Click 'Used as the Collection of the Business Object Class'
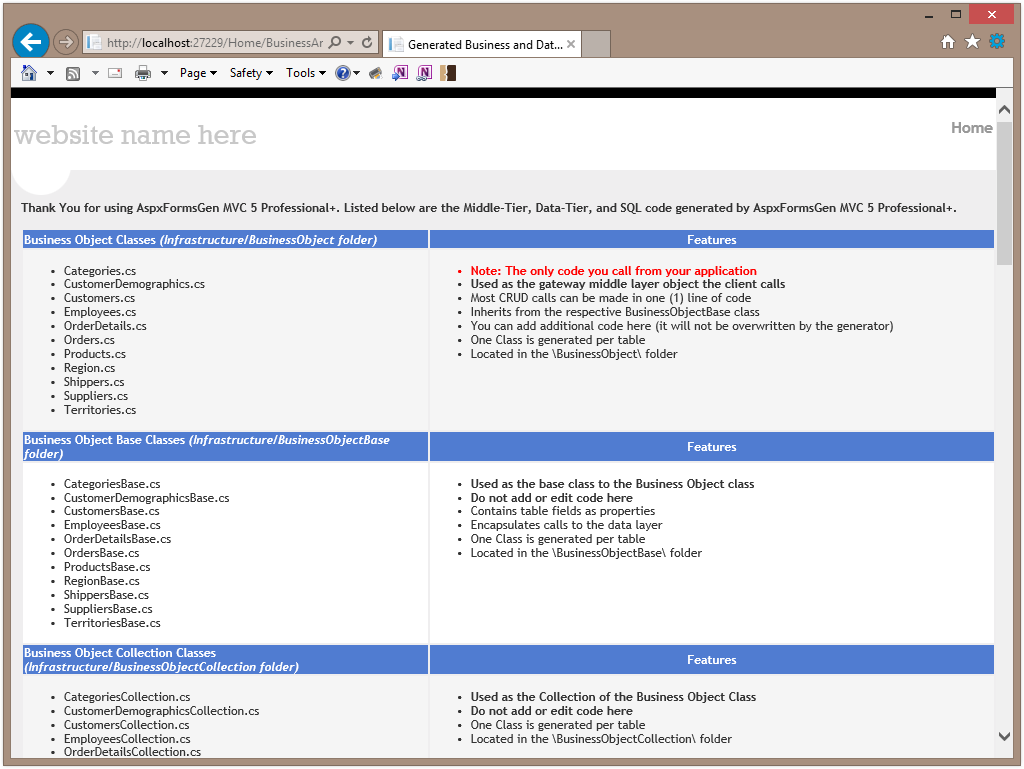The image size is (1024, 769). [613, 697]
